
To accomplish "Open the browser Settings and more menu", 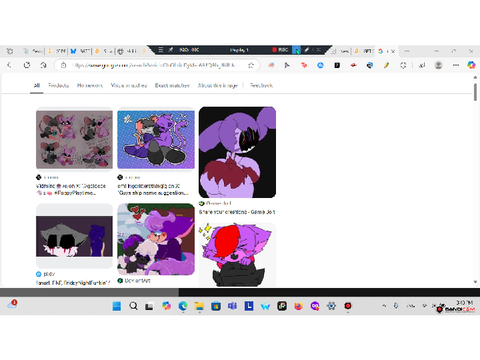I will 456,65.
